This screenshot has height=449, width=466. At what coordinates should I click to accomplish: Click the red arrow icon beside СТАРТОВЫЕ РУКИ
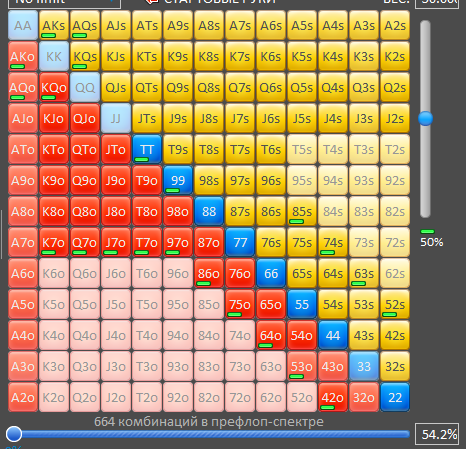pyautogui.click(x=152, y=2)
